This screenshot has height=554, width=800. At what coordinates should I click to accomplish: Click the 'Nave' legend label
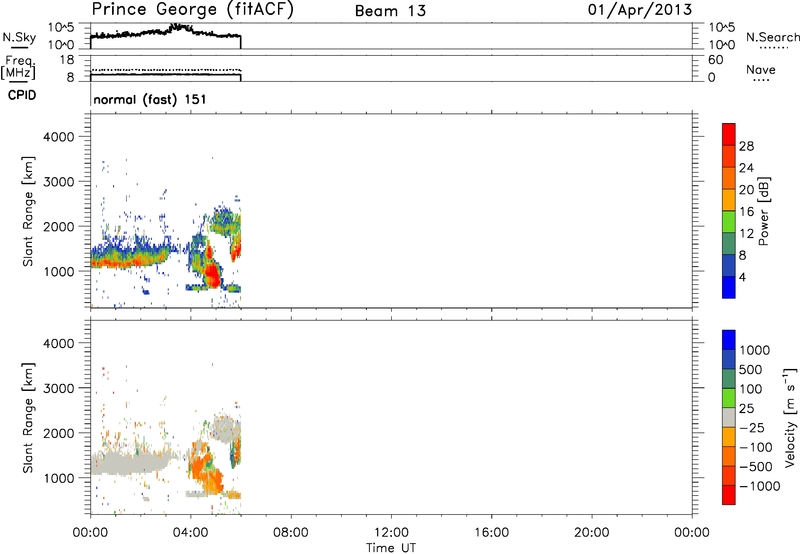tap(761, 69)
